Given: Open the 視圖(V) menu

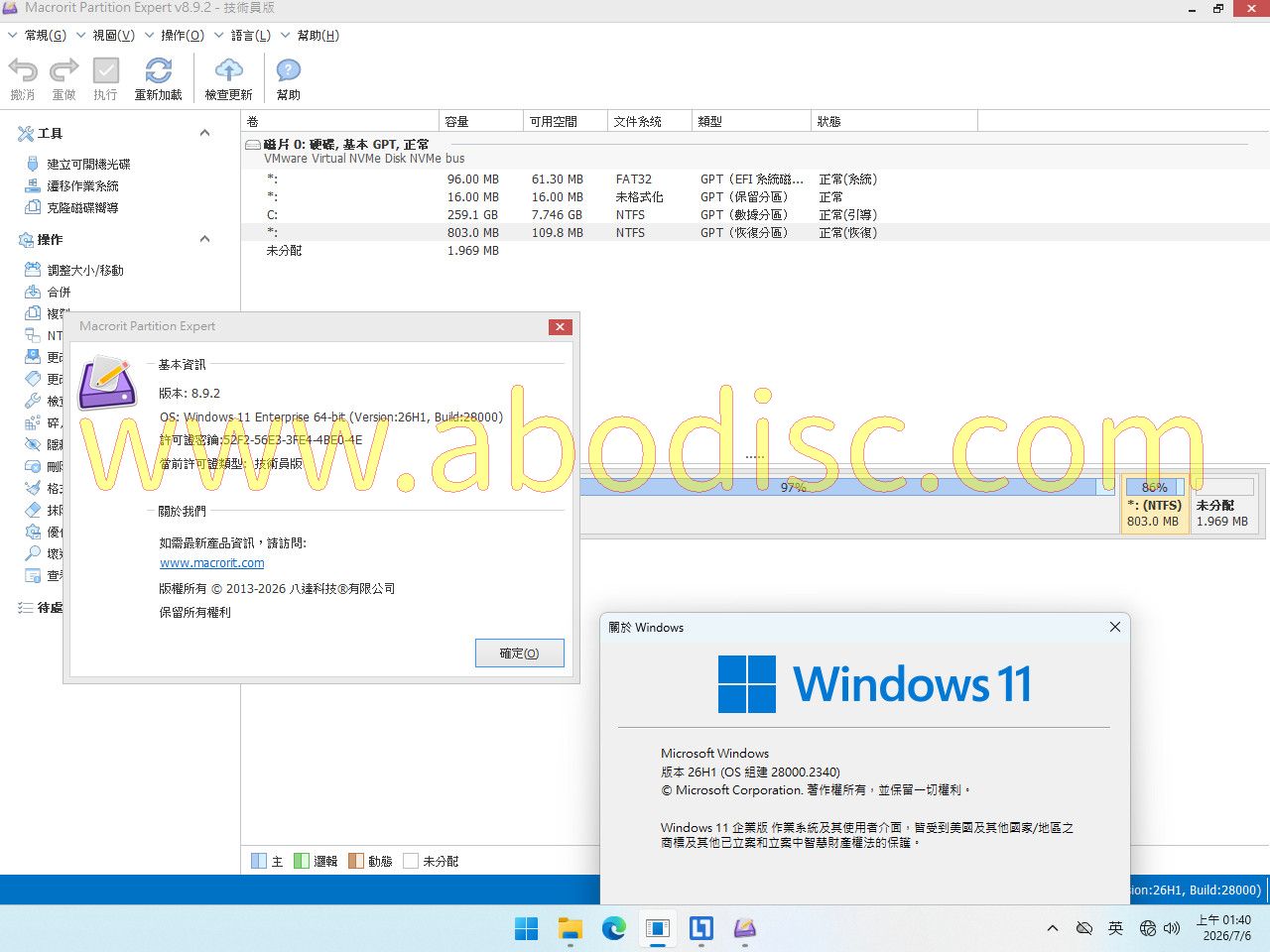Looking at the screenshot, I should [114, 36].
